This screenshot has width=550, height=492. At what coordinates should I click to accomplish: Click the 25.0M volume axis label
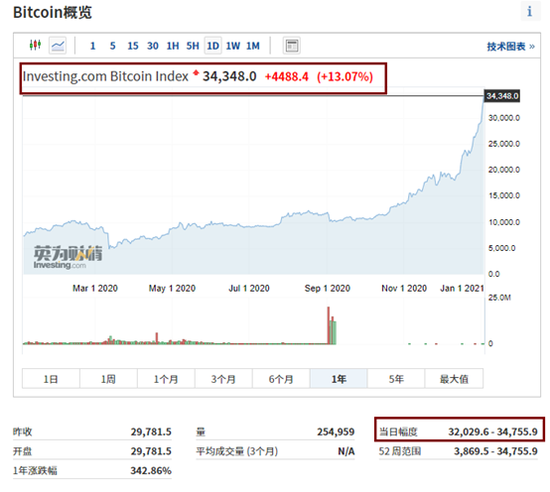499,298
